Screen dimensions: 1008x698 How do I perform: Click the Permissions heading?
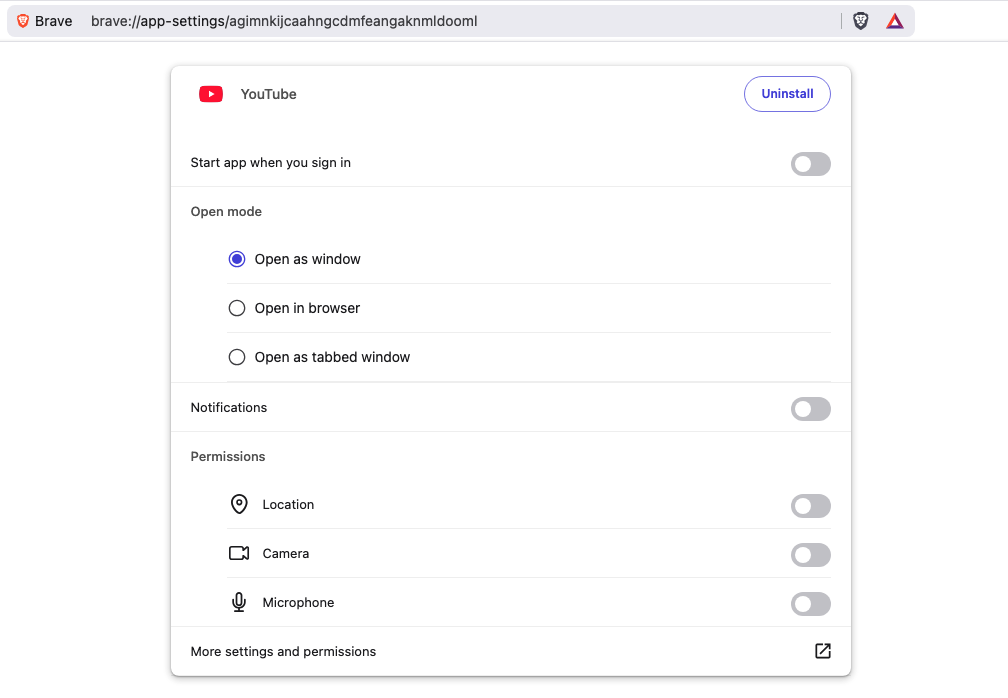click(228, 456)
